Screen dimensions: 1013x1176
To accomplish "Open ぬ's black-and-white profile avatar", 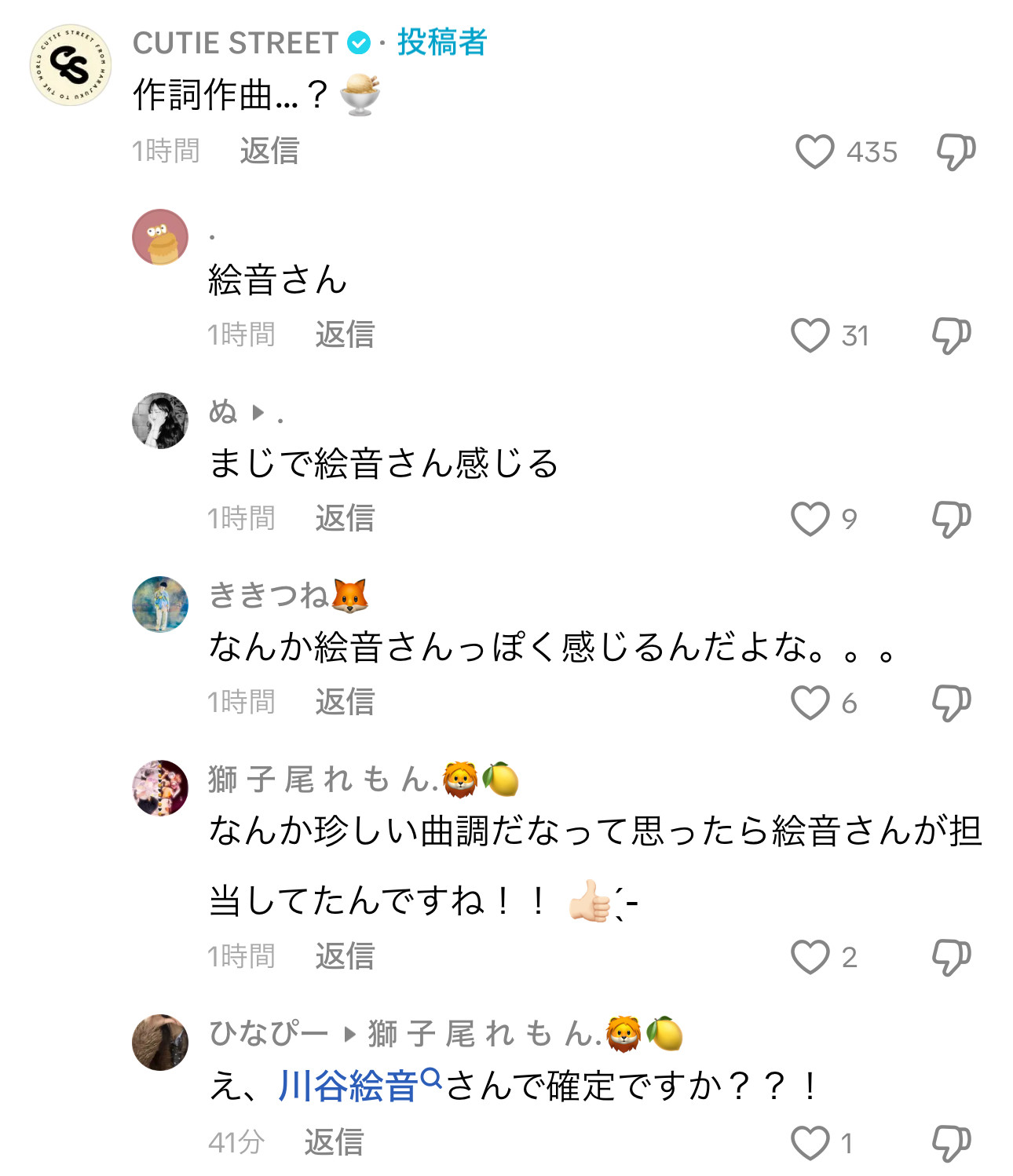I will point(160,421).
